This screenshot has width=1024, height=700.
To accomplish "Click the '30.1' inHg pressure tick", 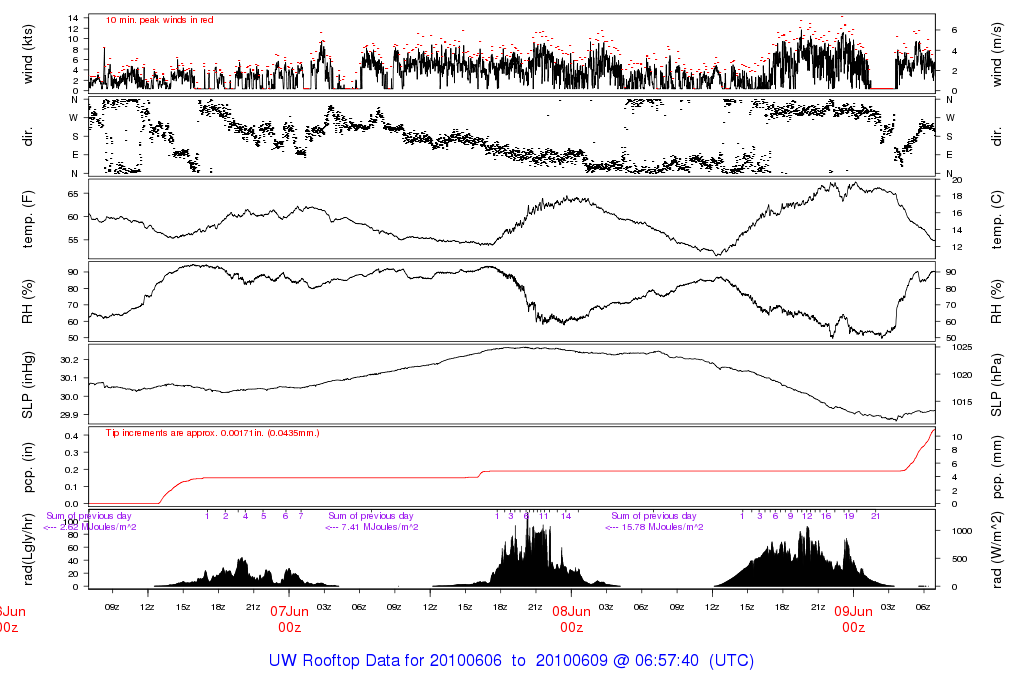I will pos(69,378).
